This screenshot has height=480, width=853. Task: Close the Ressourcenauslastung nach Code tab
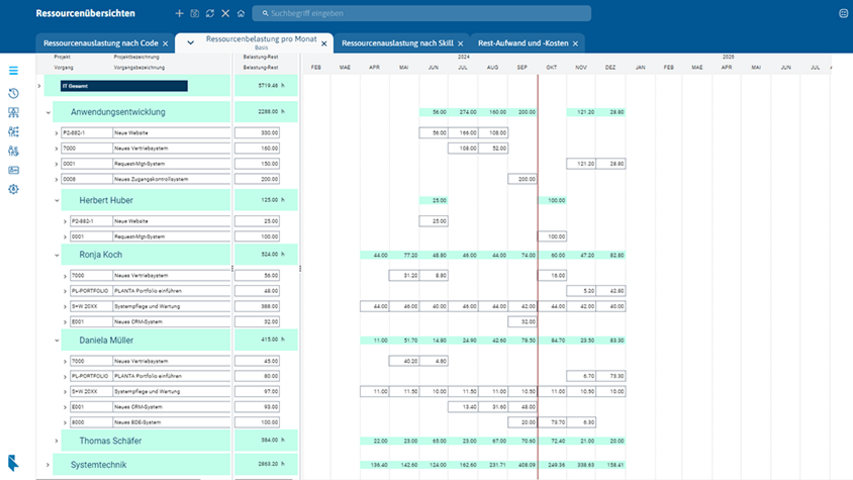point(164,44)
